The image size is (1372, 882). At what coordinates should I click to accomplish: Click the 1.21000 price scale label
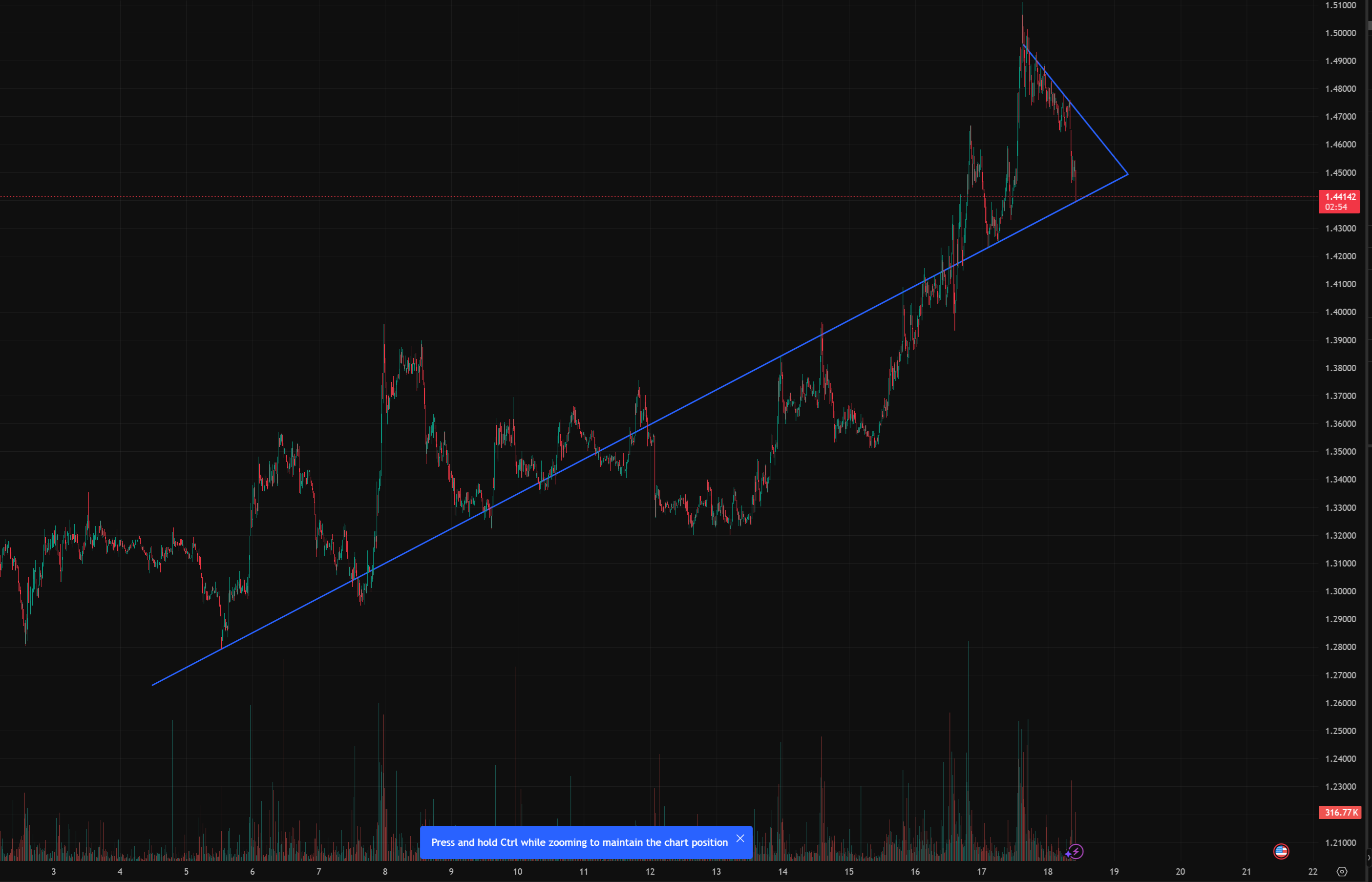(1340, 842)
